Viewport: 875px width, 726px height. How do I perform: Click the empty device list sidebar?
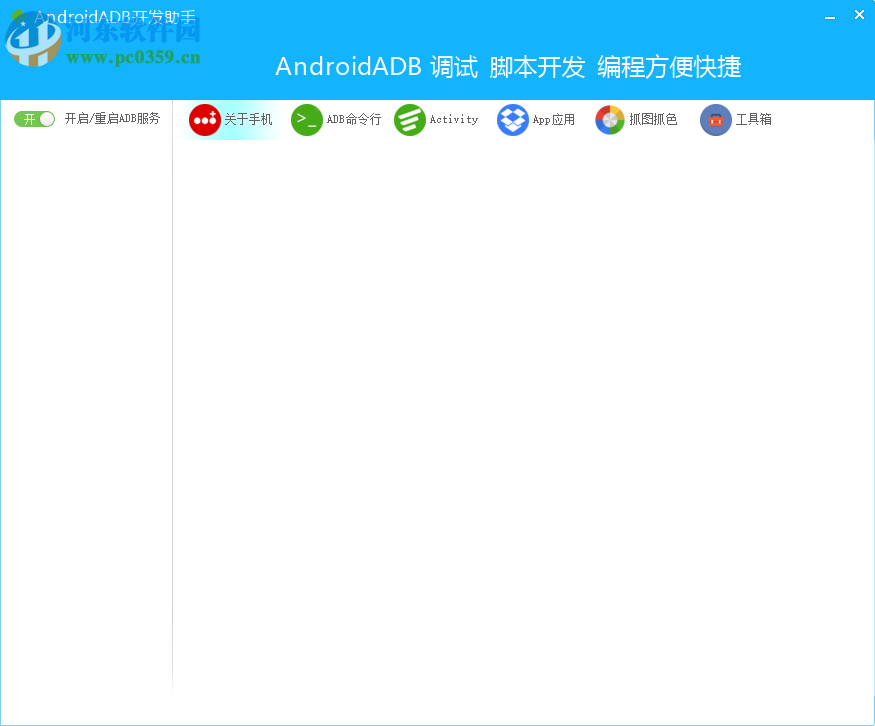(x=85, y=400)
